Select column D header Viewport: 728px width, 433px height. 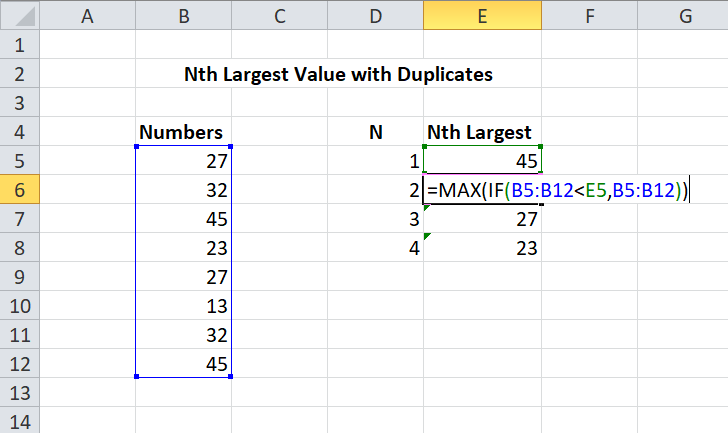pos(376,16)
